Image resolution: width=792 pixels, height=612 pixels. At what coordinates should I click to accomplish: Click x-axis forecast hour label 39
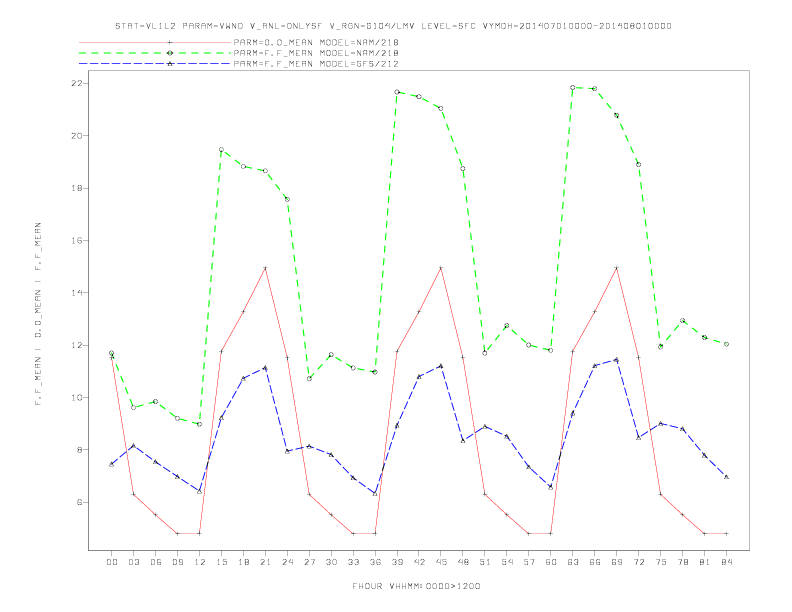click(x=397, y=562)
